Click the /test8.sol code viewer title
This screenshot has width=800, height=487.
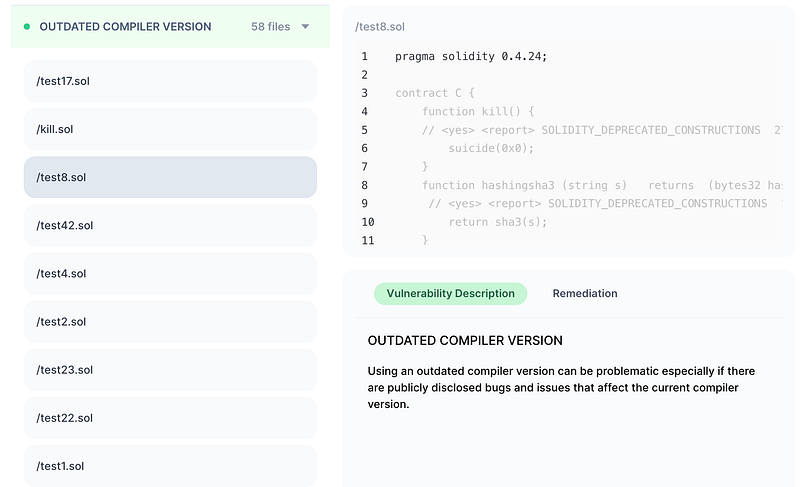[x=380, y=26]
